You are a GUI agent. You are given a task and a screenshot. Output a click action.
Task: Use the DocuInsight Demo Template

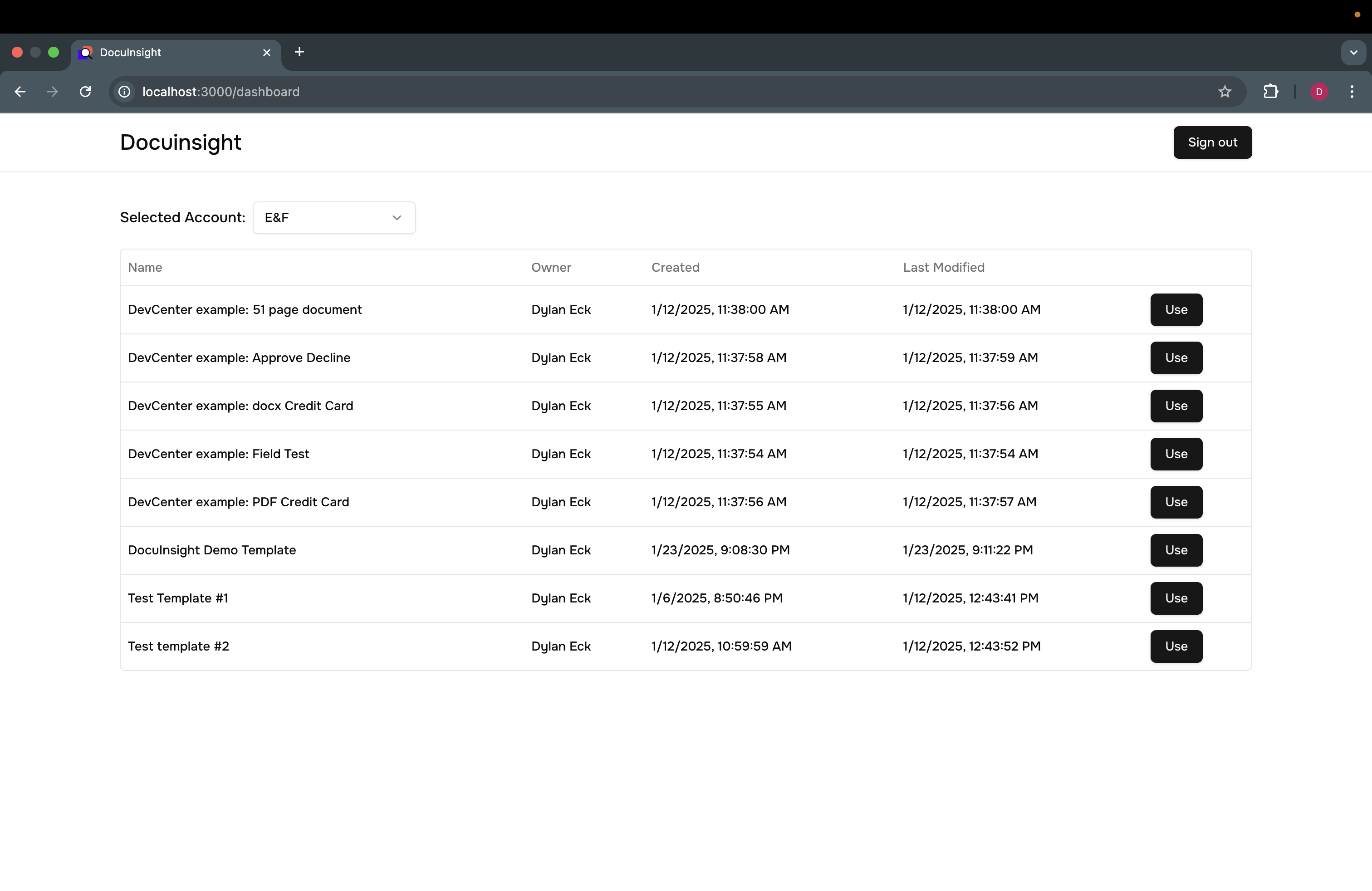tap(1176, 550)
